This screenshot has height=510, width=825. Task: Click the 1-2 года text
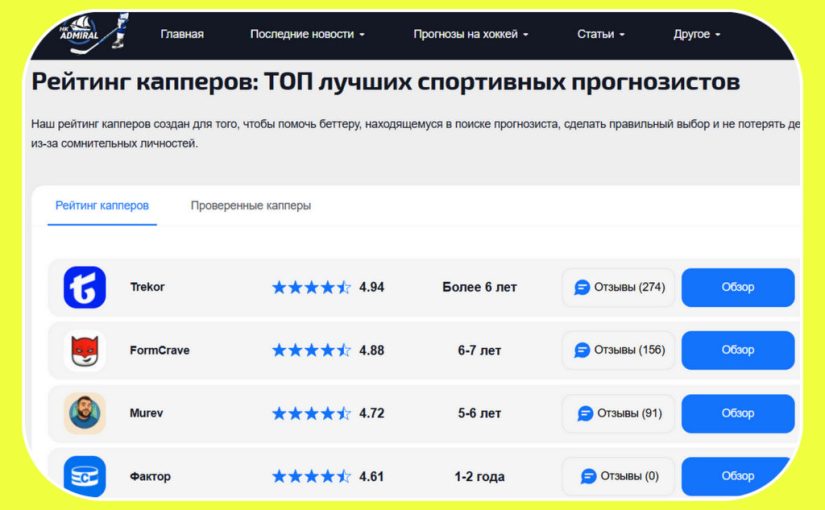coord(479,477)
